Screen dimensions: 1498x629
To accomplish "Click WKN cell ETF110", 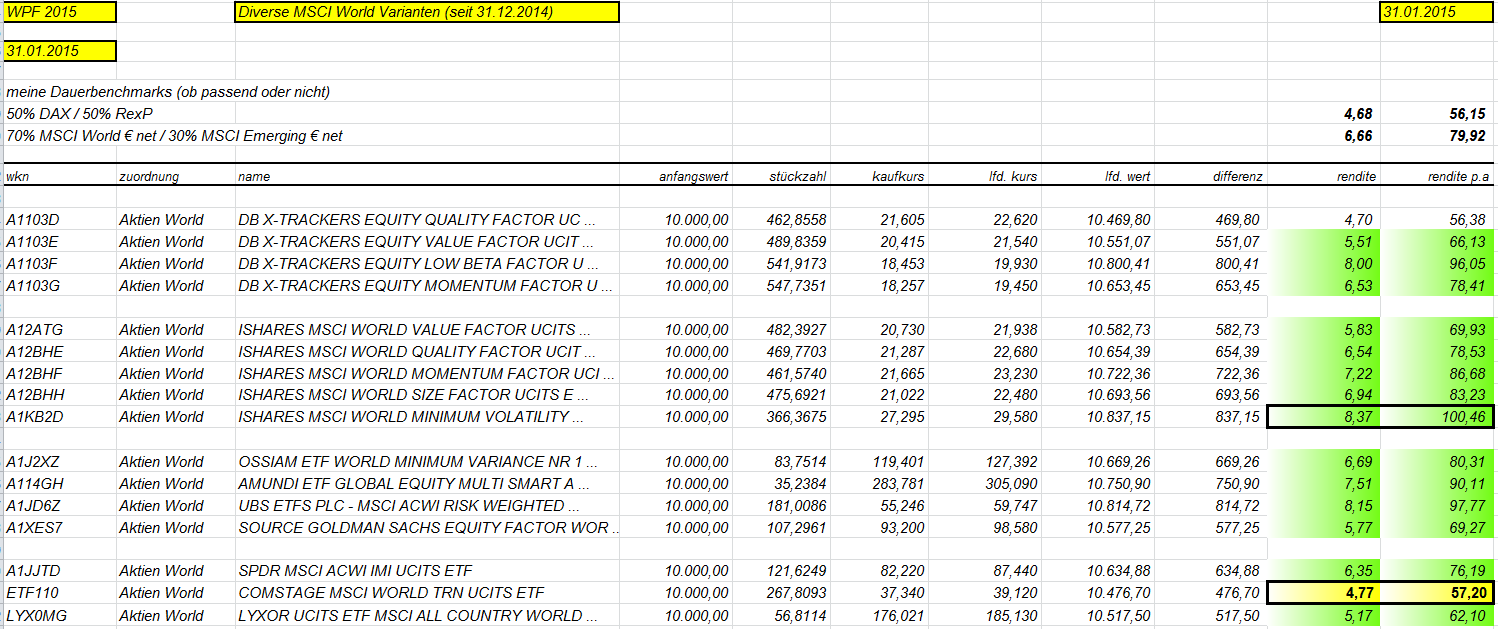I will [31, 593].
